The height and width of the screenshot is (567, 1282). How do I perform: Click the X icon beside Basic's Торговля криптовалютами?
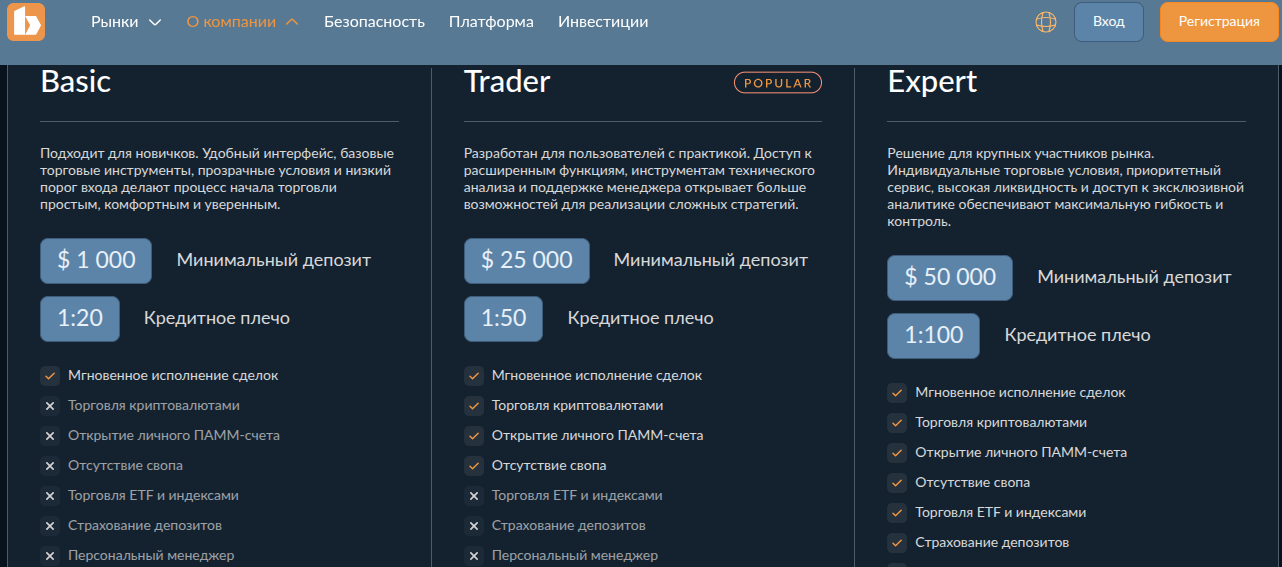[x=50, y=406]
